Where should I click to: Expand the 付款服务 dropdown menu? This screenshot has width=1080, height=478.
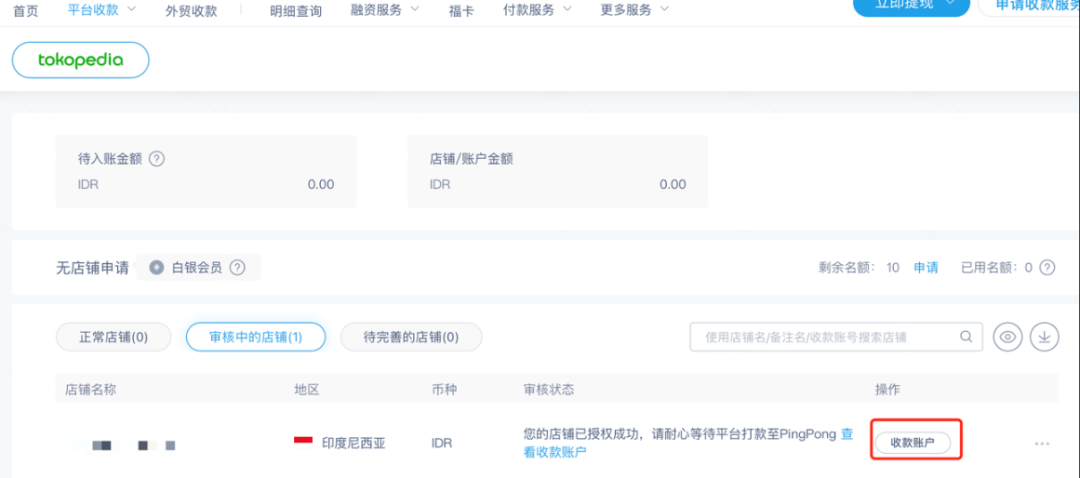coord(537,10)
